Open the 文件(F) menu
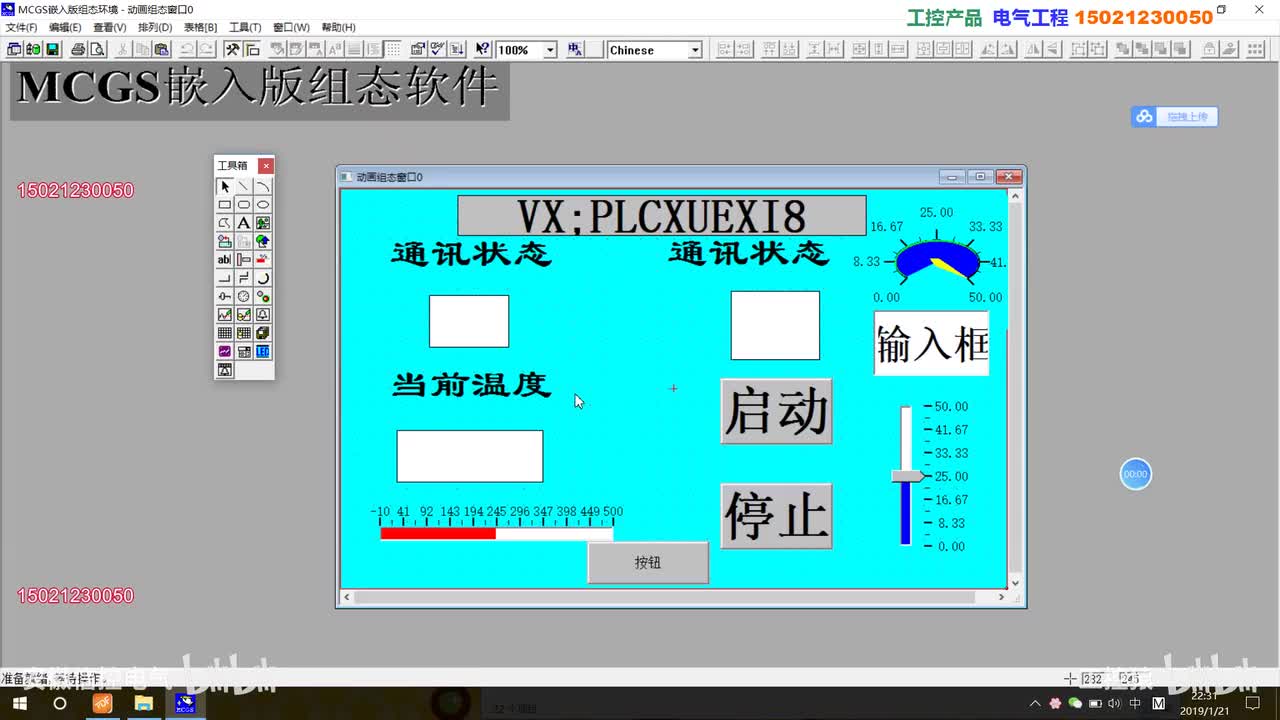Screen dimensions: 1280x720 click(21, 27)
